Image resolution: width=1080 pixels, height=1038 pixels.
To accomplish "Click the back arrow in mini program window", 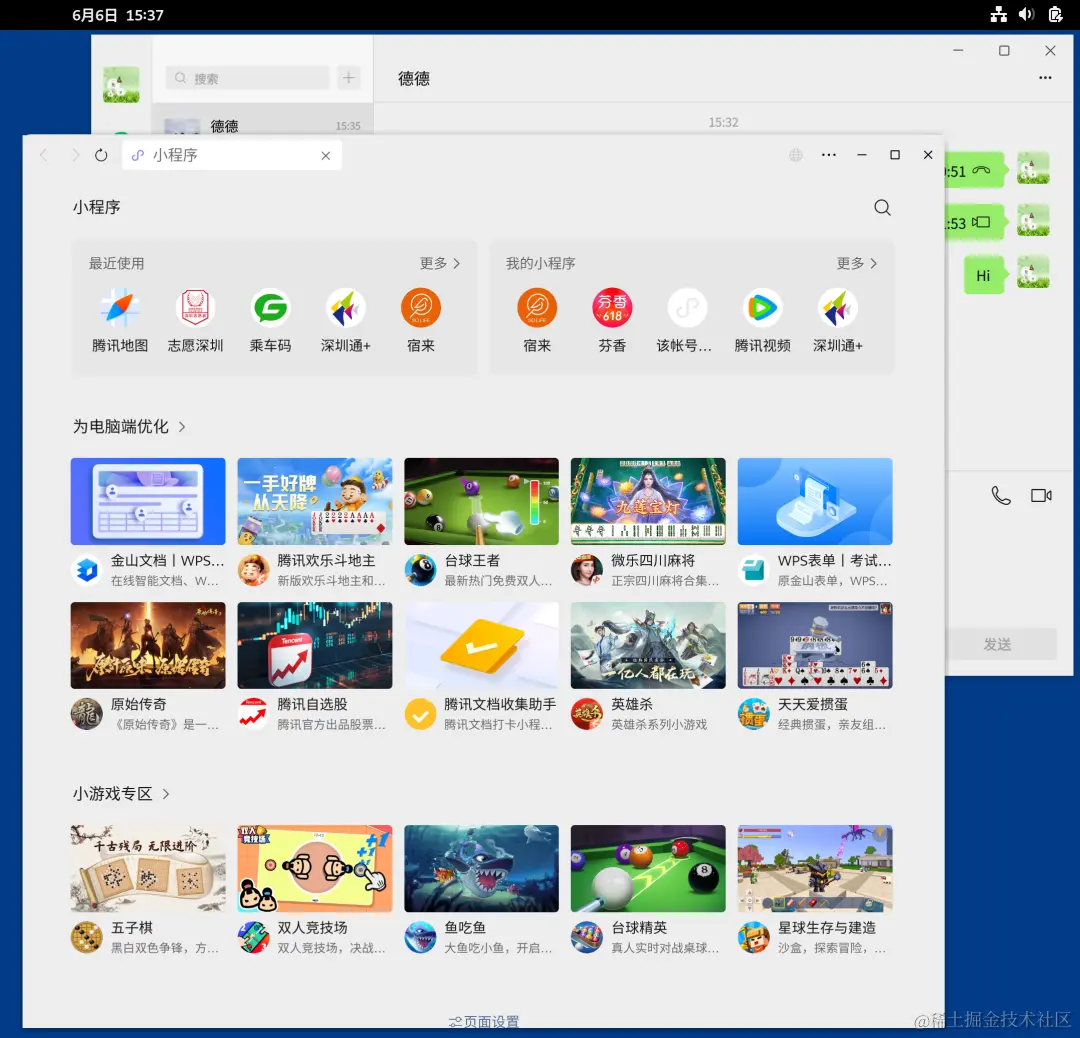I will tap(43, 155).
